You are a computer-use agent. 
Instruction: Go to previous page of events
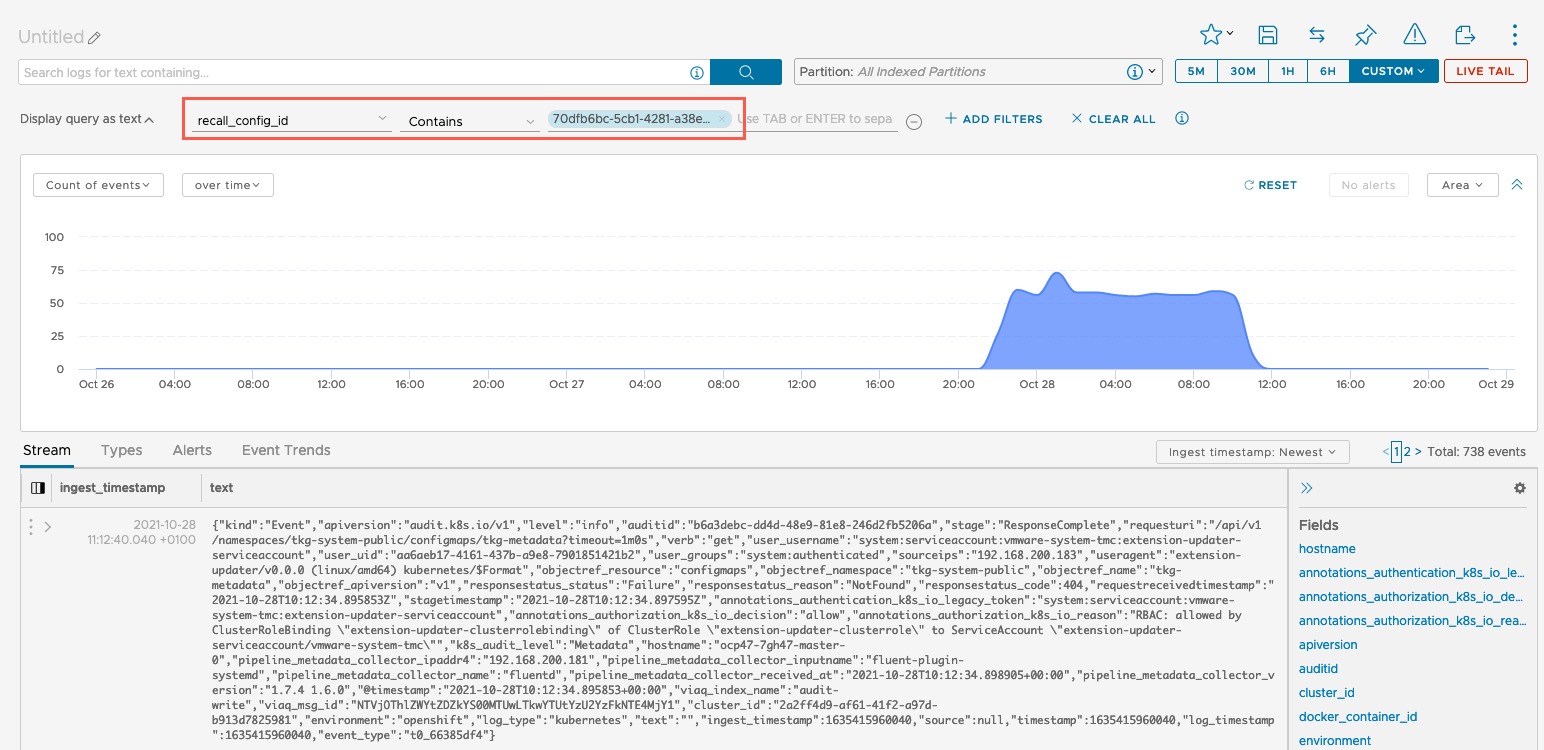[x=1385, y=452]
